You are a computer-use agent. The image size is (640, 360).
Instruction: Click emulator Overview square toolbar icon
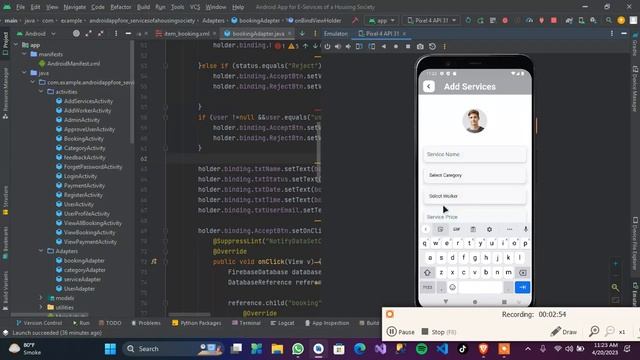(408, 47)
